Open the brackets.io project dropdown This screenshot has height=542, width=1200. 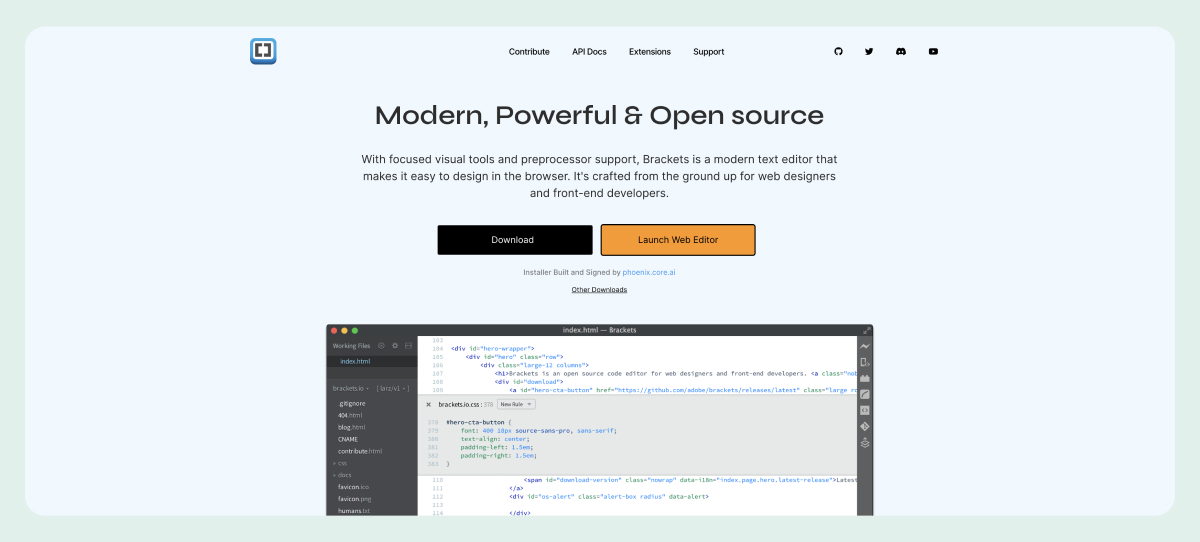[352, 387]
